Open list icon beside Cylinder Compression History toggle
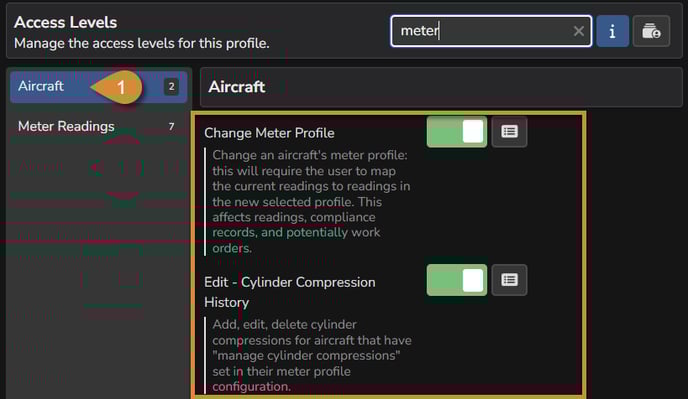This screenshot has height=399, width=688. click(x=509, y=280)
